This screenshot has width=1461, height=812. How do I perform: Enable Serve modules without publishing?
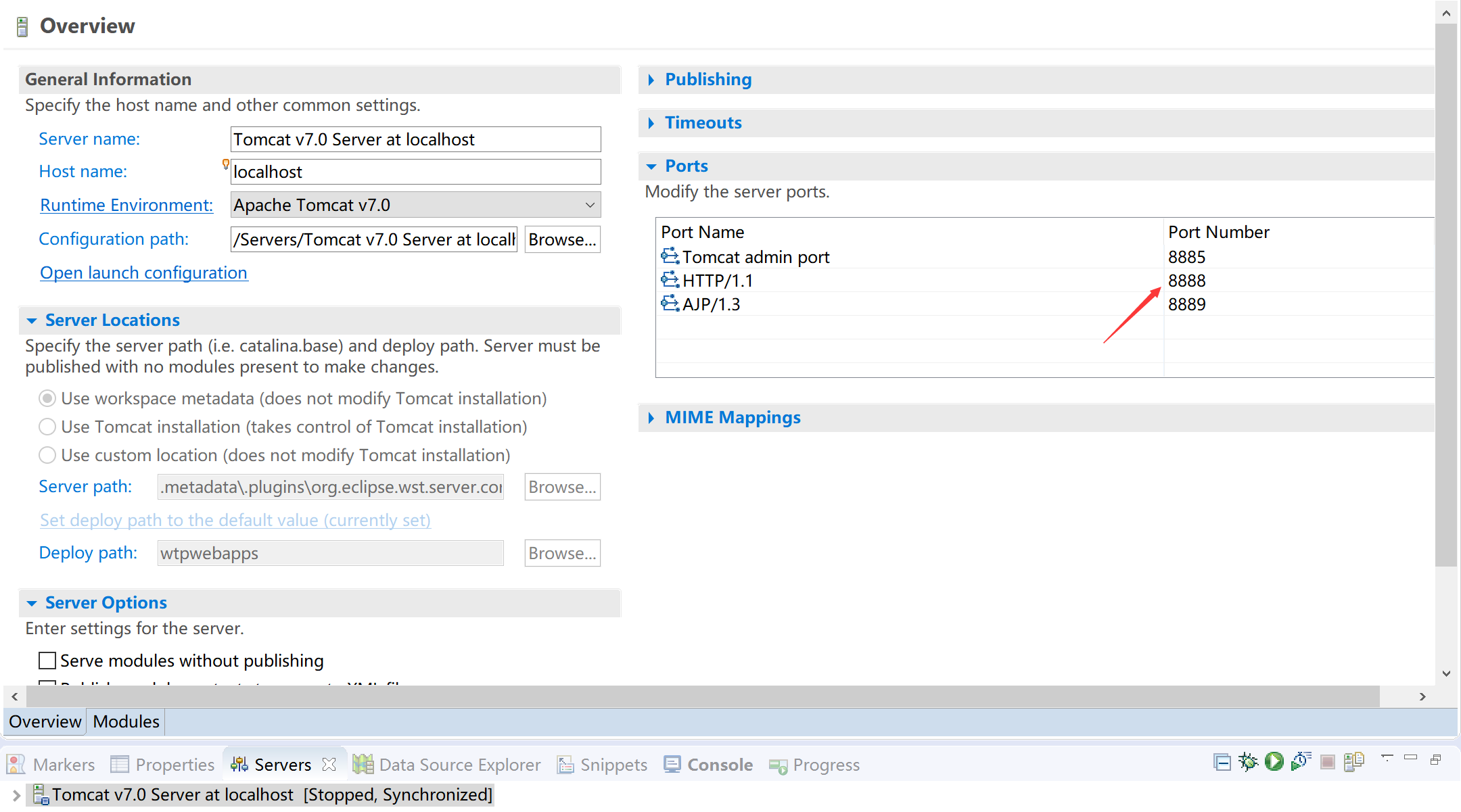(x=47, y=660)
